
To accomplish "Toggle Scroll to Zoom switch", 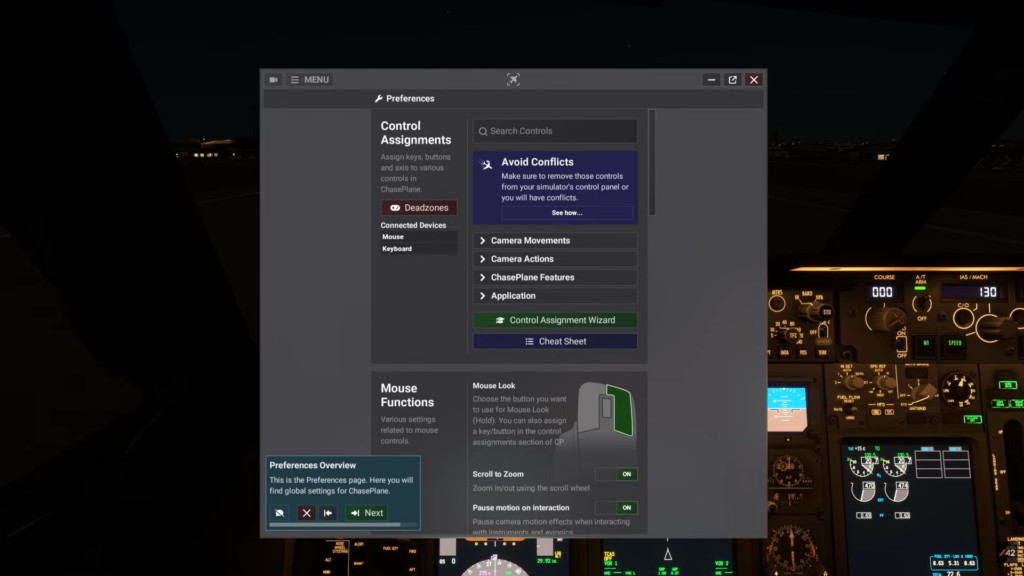I will tap(616, 474).
